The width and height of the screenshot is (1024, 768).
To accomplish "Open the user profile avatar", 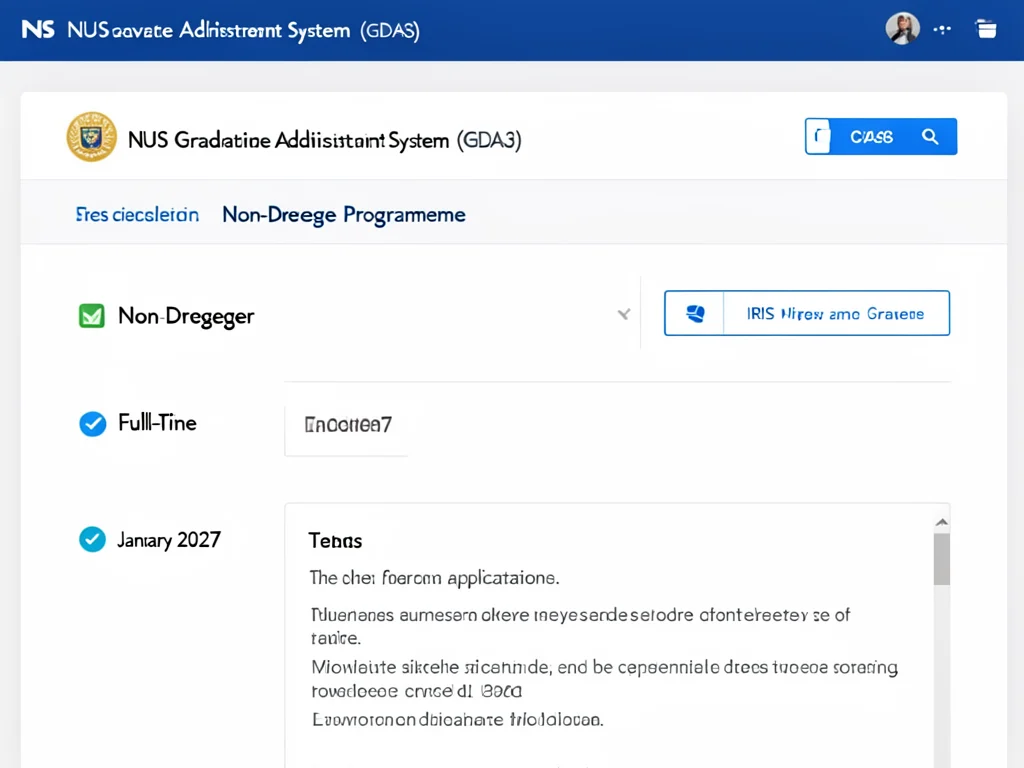I will [x=903, y=29].
